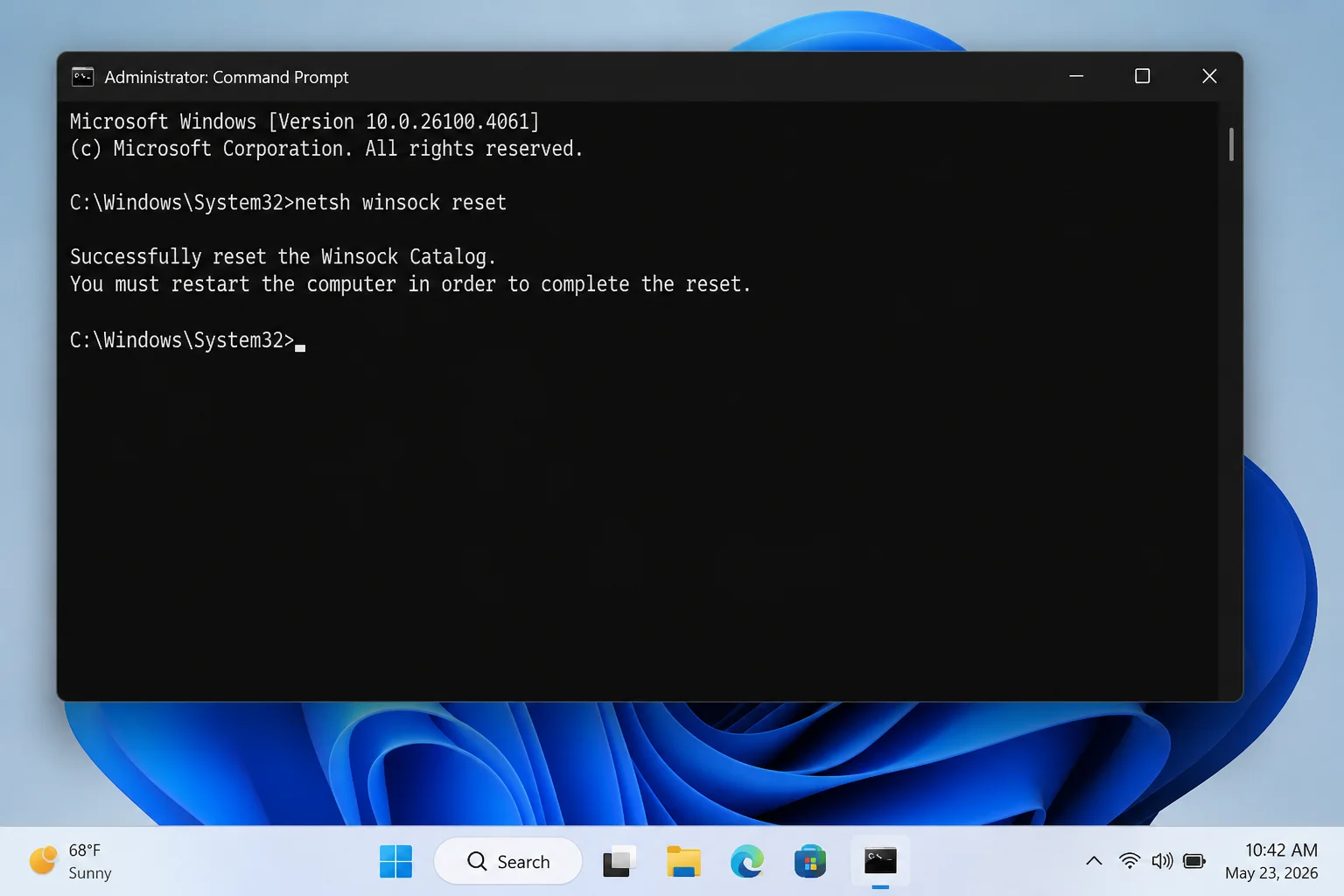Click the volume speaker icon
The width and height of the screenshot is (1344, 896).
[1162, 861]
